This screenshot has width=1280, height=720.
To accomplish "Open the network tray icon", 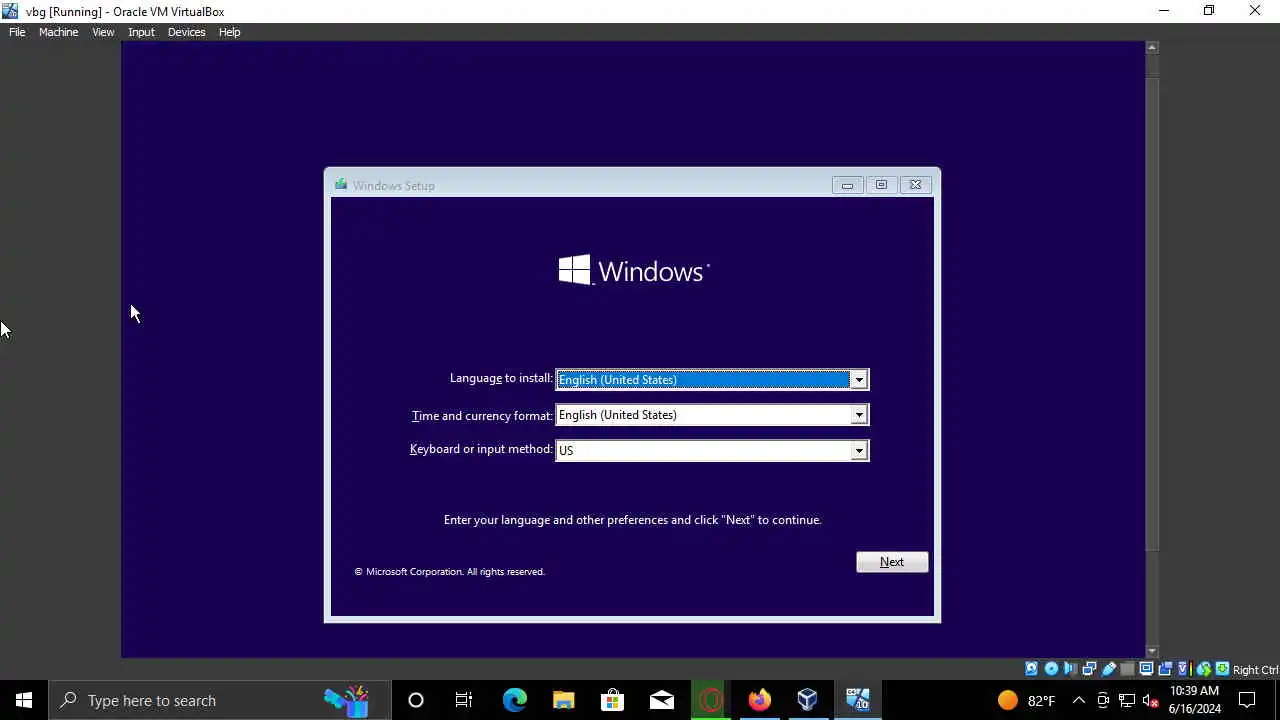I will click(1127, 700).
